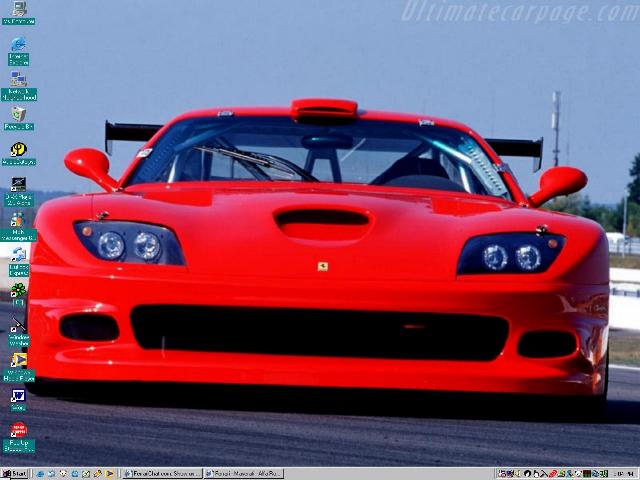Image resolution: width=640 pixels, height=480 pixels.
Task: Click the pencil Quick Launch icon
Action: coord(98,474)
